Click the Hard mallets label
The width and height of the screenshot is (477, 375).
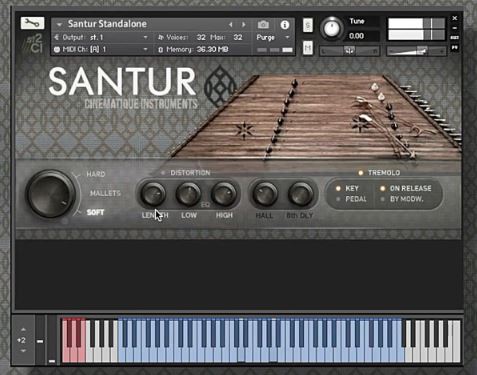[x=96, y=174]
